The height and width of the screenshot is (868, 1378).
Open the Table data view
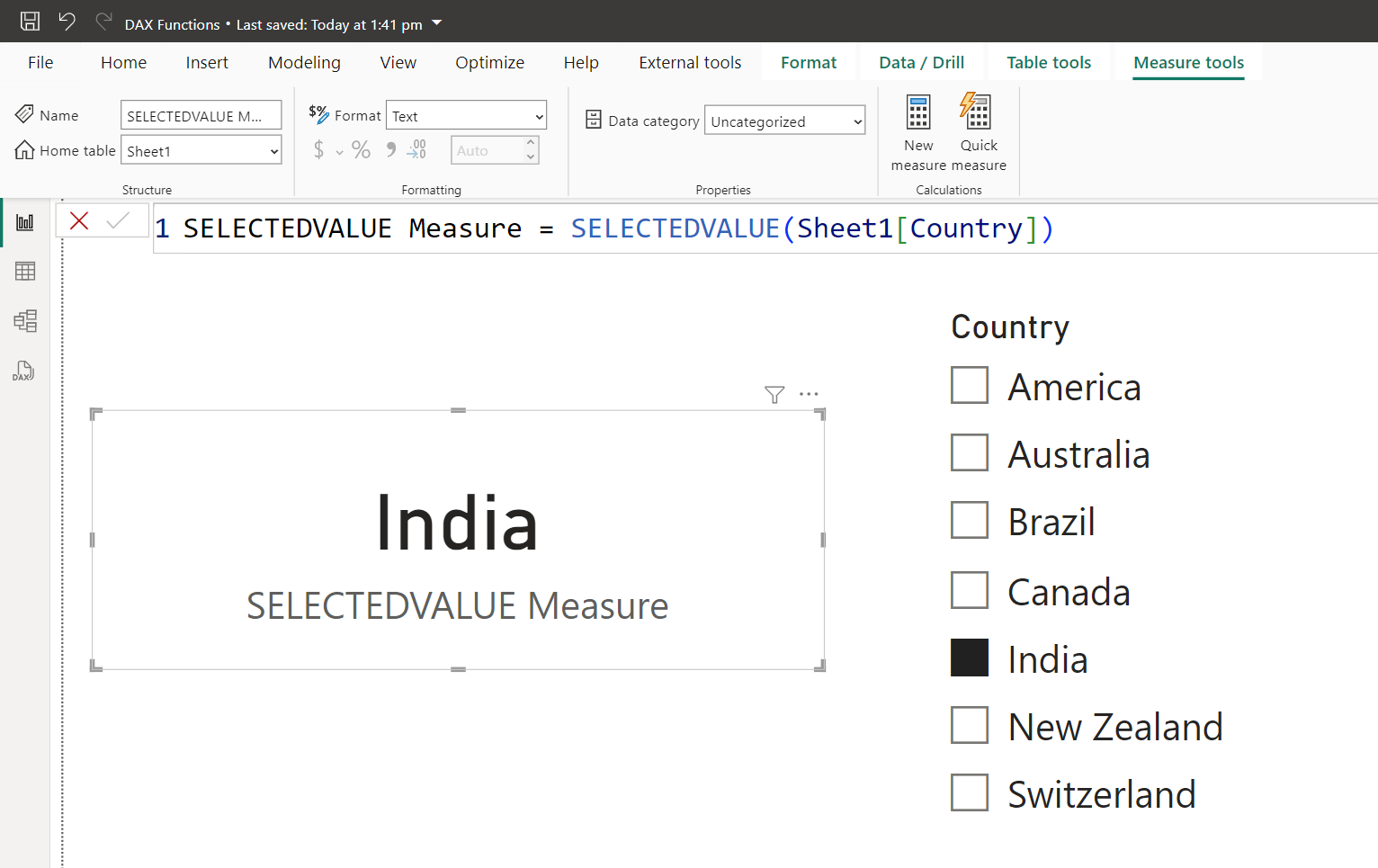[x=24, y=271]
